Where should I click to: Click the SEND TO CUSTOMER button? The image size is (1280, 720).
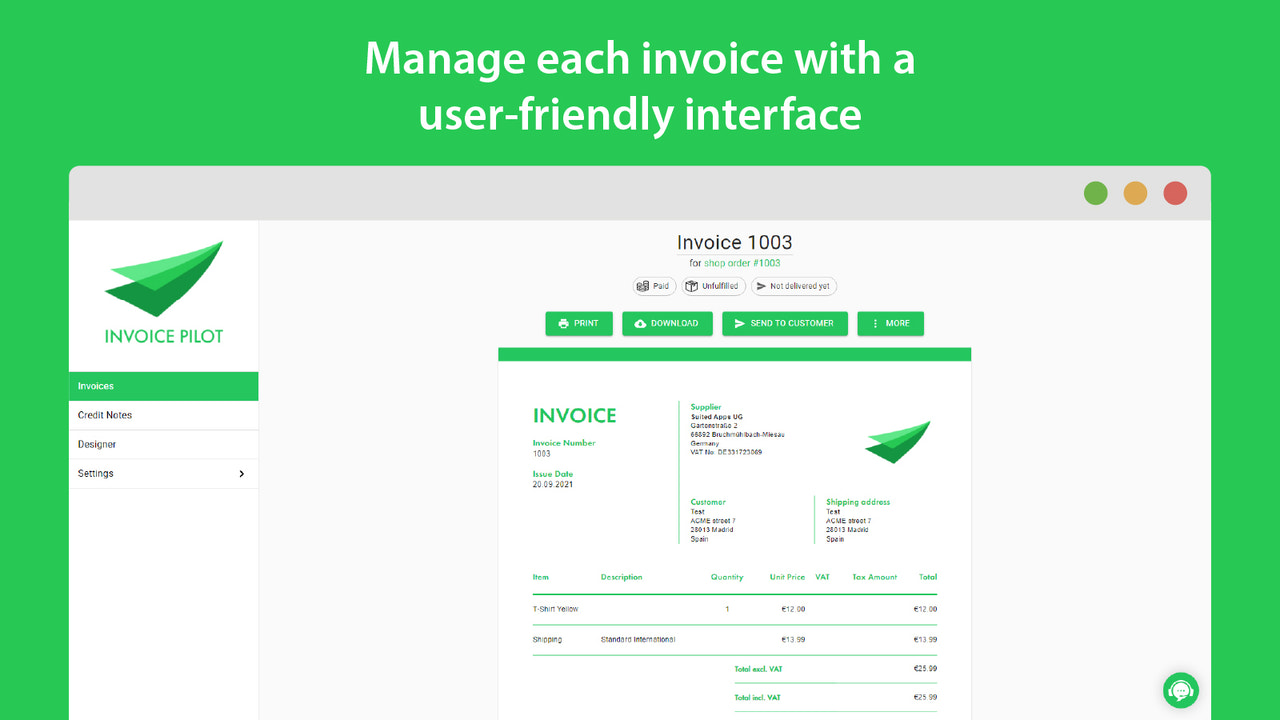785,323
